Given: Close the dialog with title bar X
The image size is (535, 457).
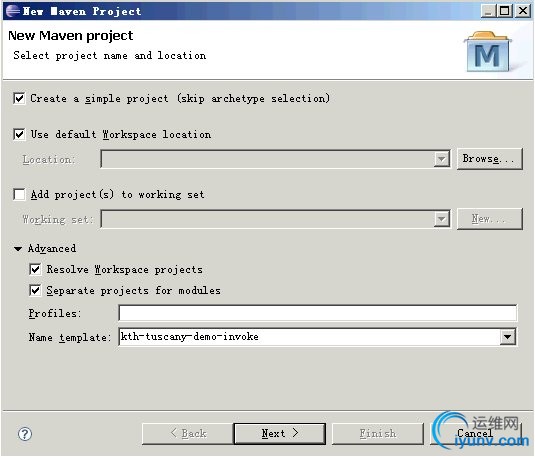Looking at the screenshot, I should (522, 11).
